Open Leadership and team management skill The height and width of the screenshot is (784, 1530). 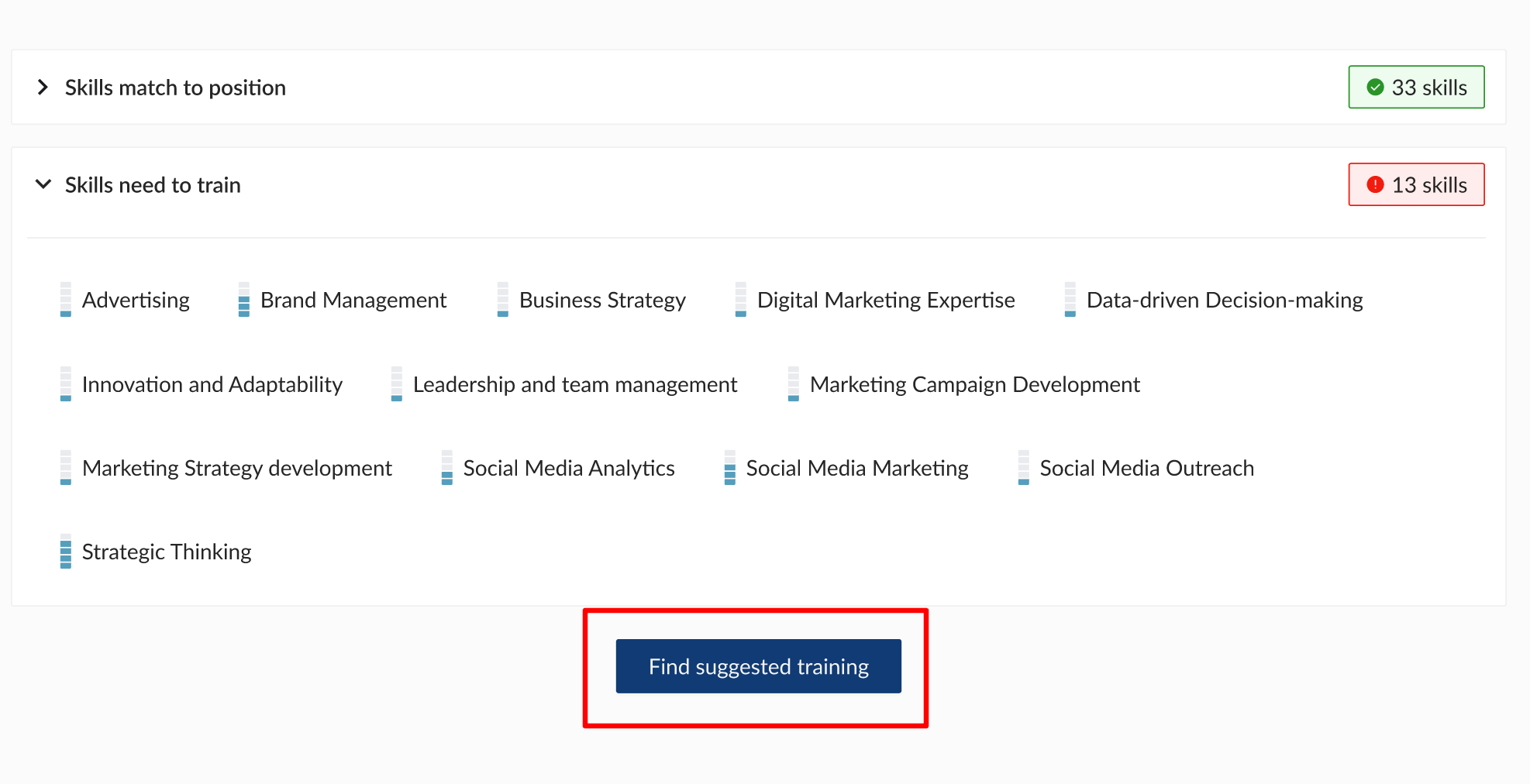(x=574, y=384)
